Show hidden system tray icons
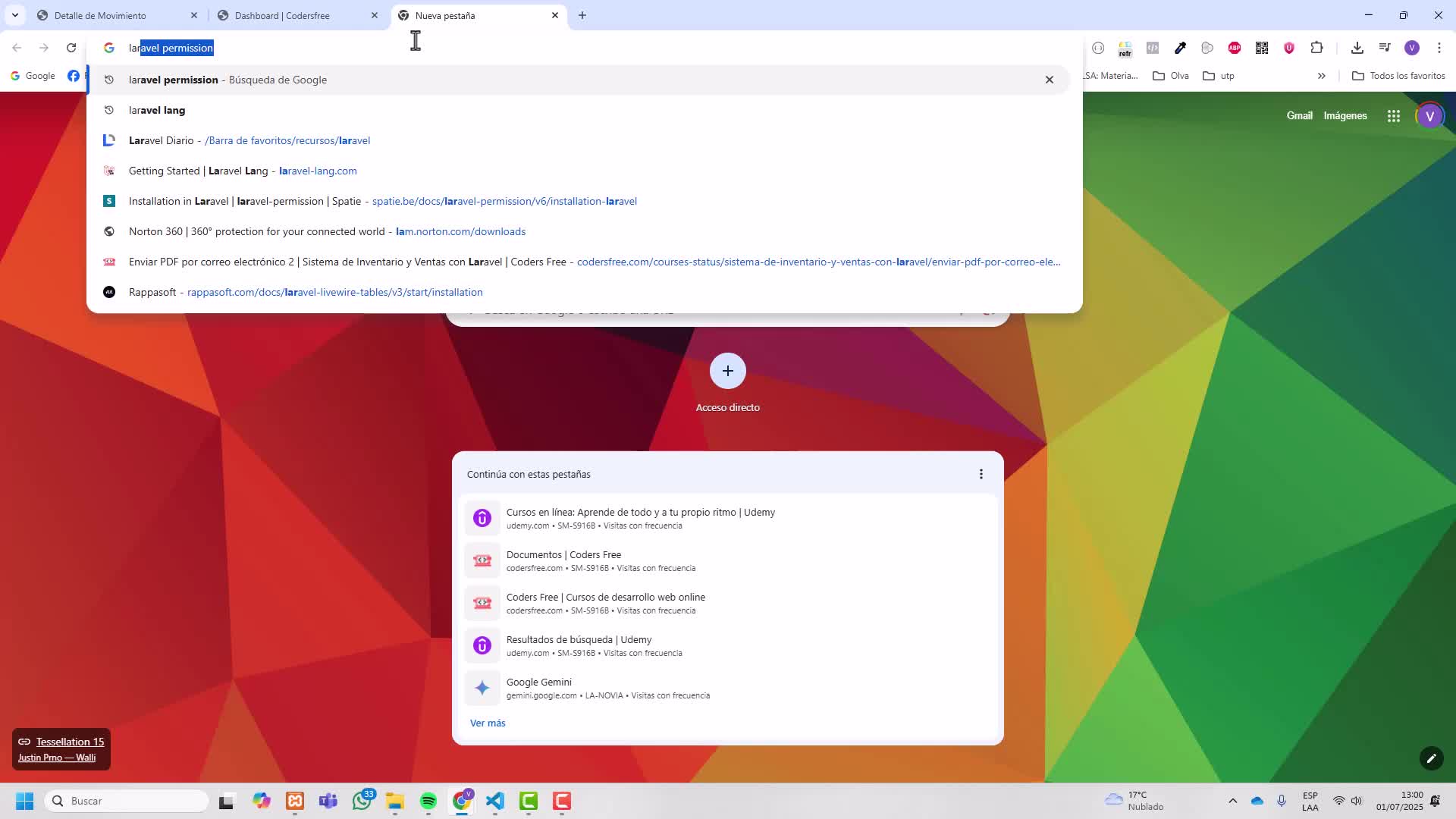The image size is (1456, 819). 1233,801
